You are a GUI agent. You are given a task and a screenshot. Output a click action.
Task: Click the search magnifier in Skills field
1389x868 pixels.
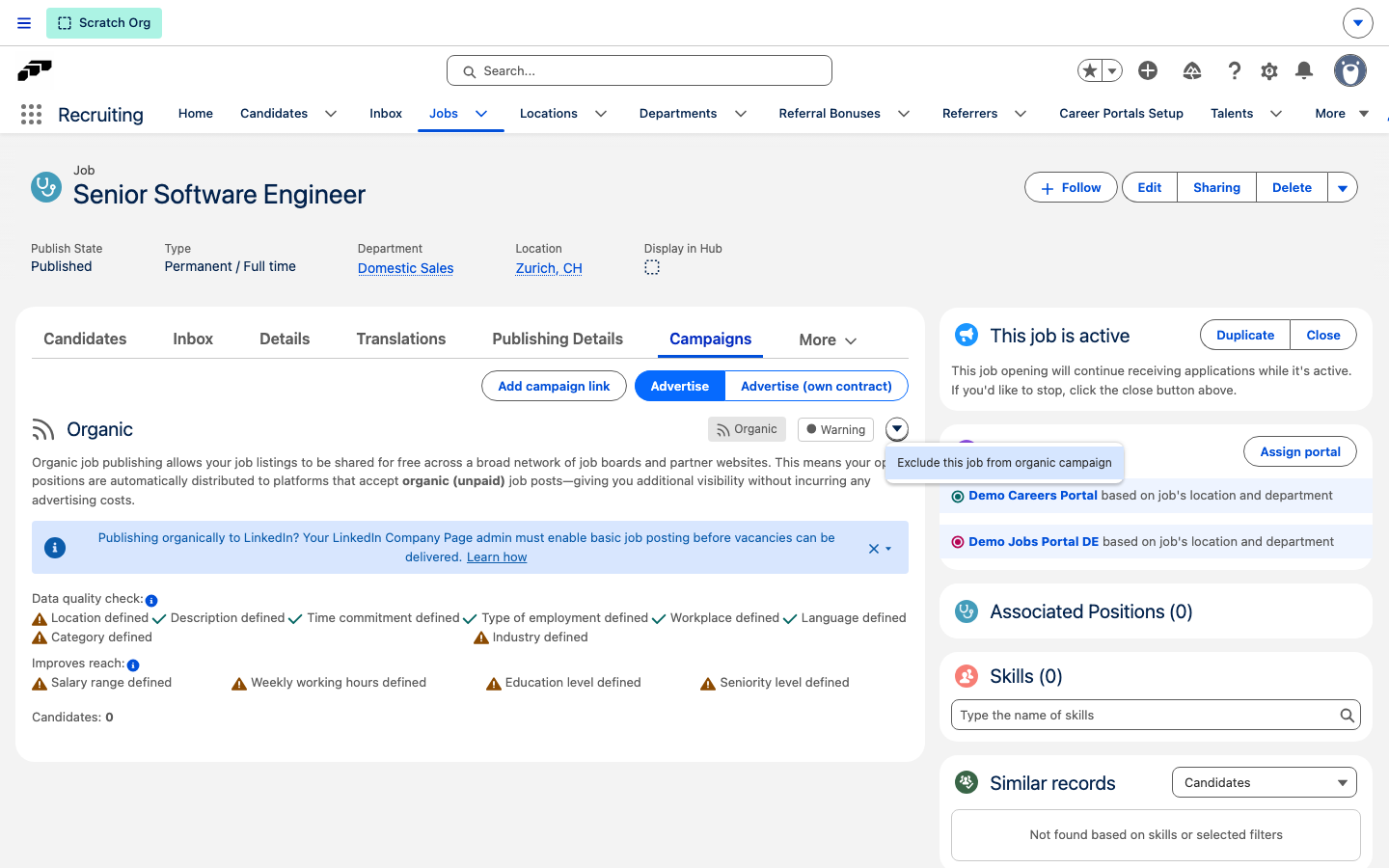[x=1347, y=716]
